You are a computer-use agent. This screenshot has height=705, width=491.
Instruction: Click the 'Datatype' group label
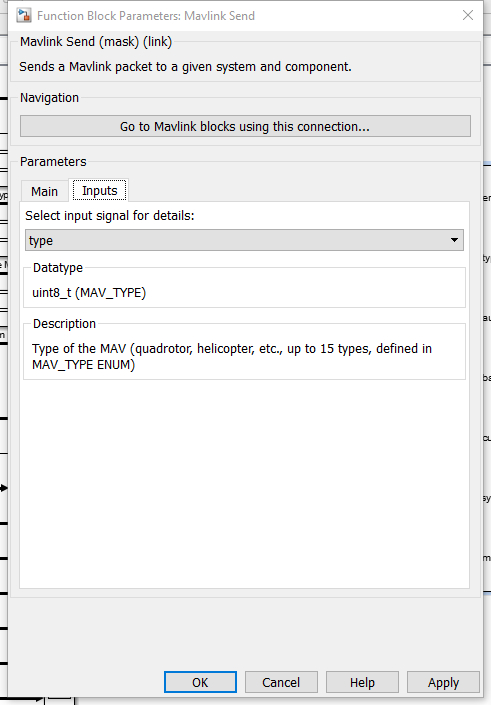(58, 268)
